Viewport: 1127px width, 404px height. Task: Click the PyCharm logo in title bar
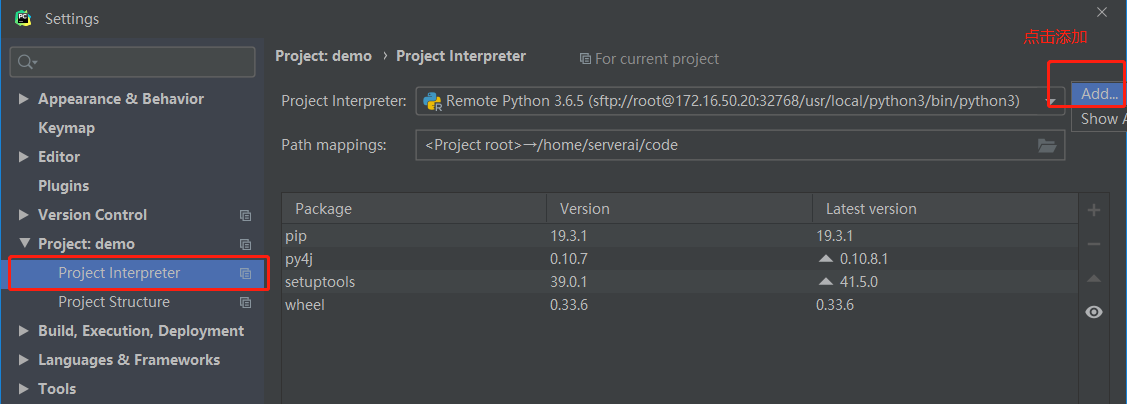coord(23,18)
